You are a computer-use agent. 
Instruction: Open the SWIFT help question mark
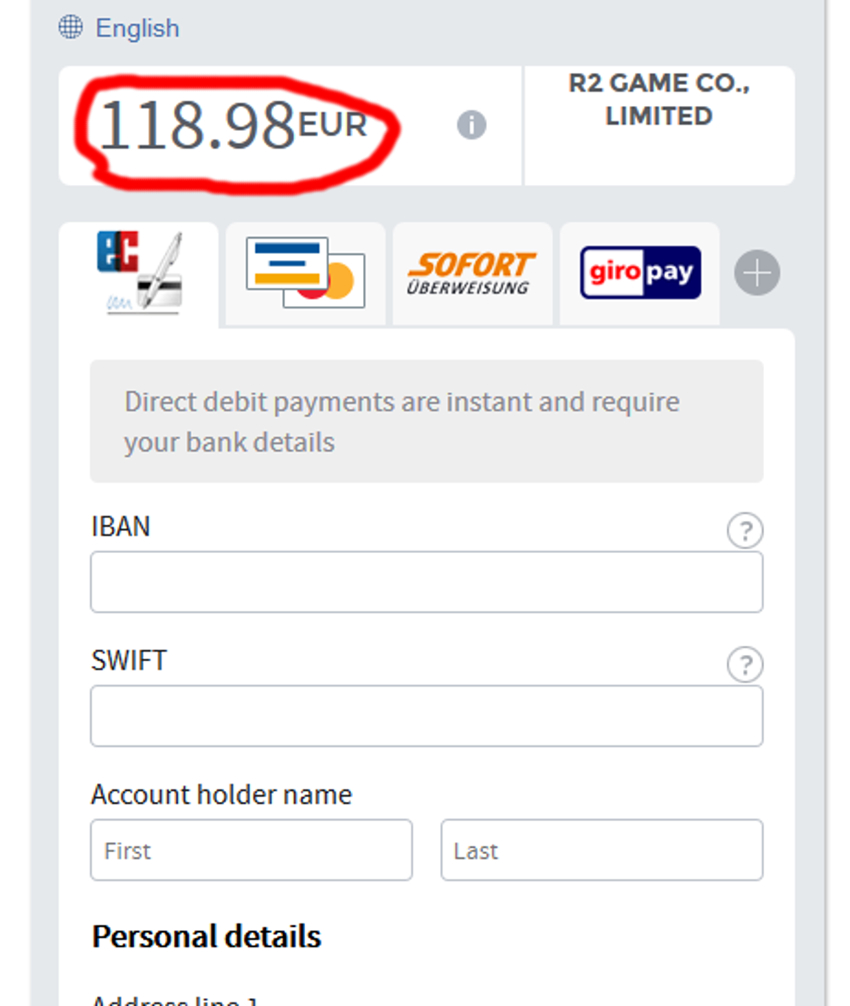tap(744, 664)
